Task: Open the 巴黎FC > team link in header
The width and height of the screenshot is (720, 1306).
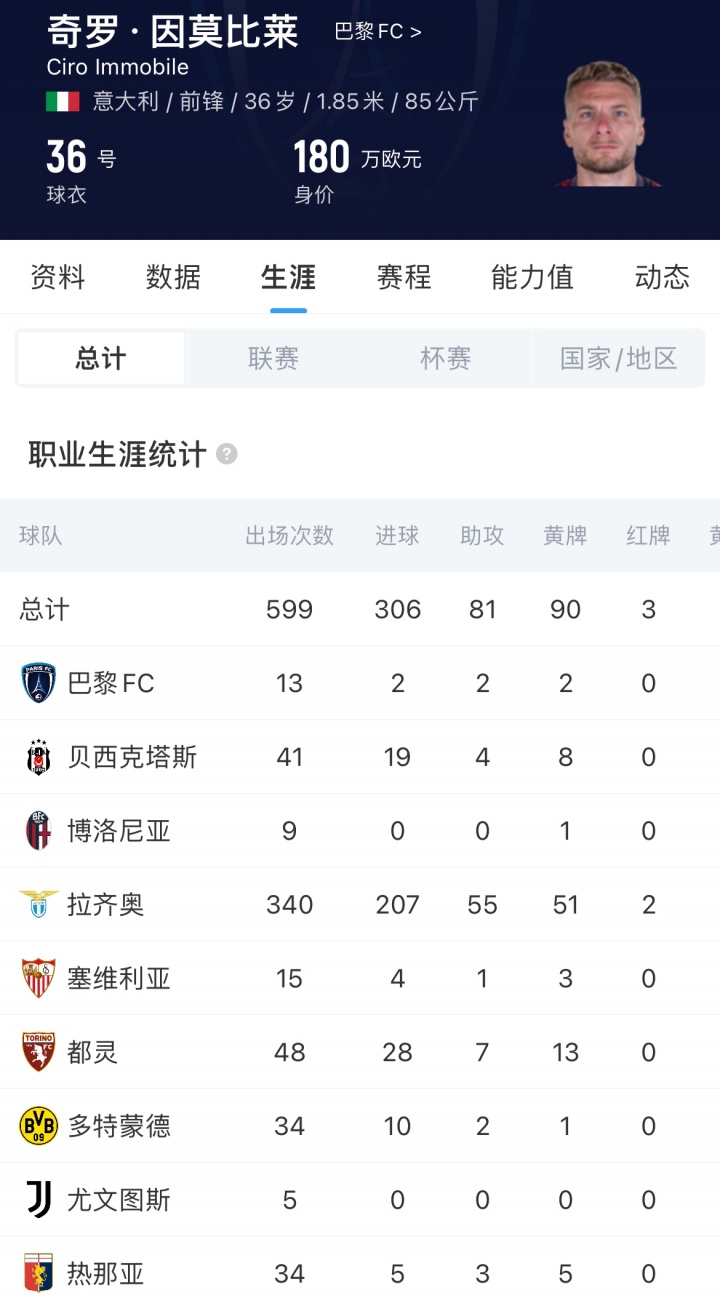Action: pos(378,32)
